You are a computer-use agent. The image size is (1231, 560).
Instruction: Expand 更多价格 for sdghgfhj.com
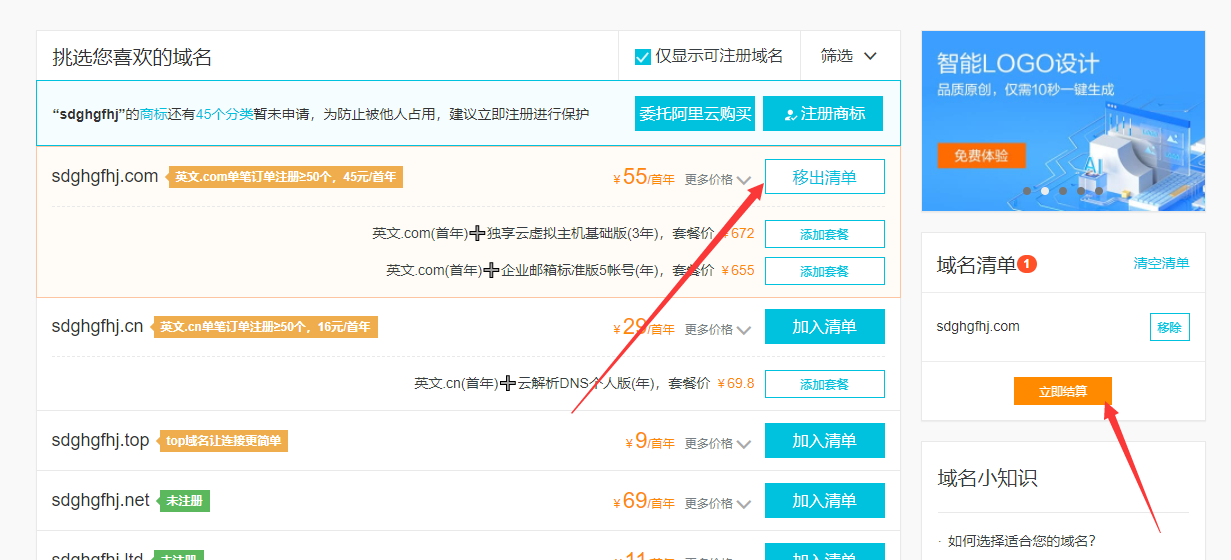[x=717, y=180]
